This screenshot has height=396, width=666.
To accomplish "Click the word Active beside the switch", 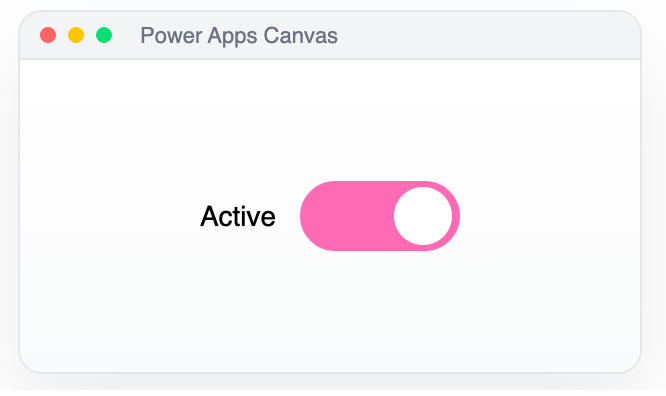I will click(x=238, y=216).
